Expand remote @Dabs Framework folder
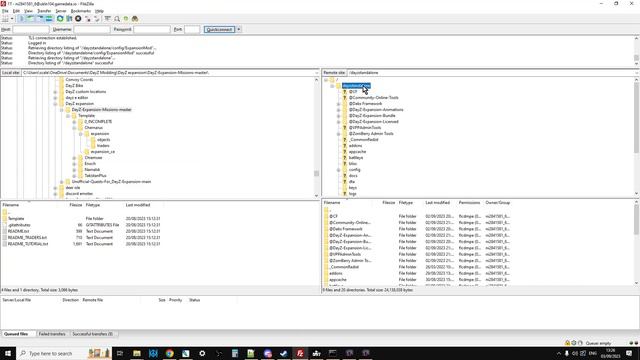 pyautogui.click(x=338, y=104)
